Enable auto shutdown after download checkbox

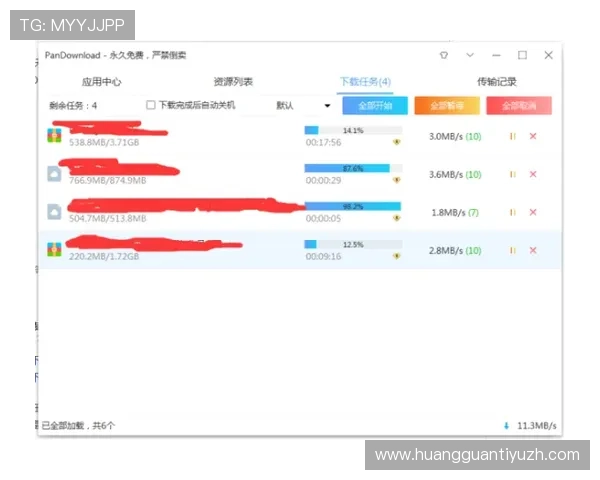[151, 105]
